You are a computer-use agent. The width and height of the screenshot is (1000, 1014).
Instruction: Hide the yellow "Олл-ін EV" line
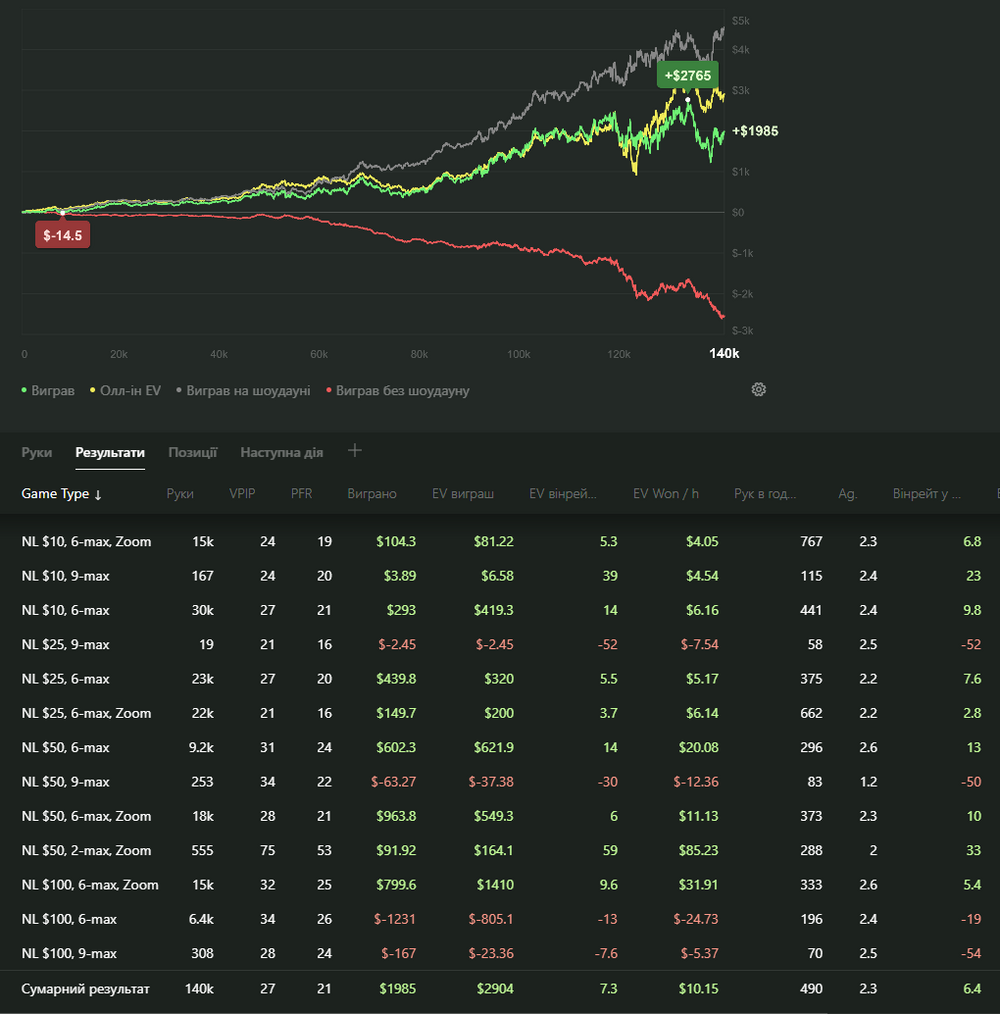125,391
